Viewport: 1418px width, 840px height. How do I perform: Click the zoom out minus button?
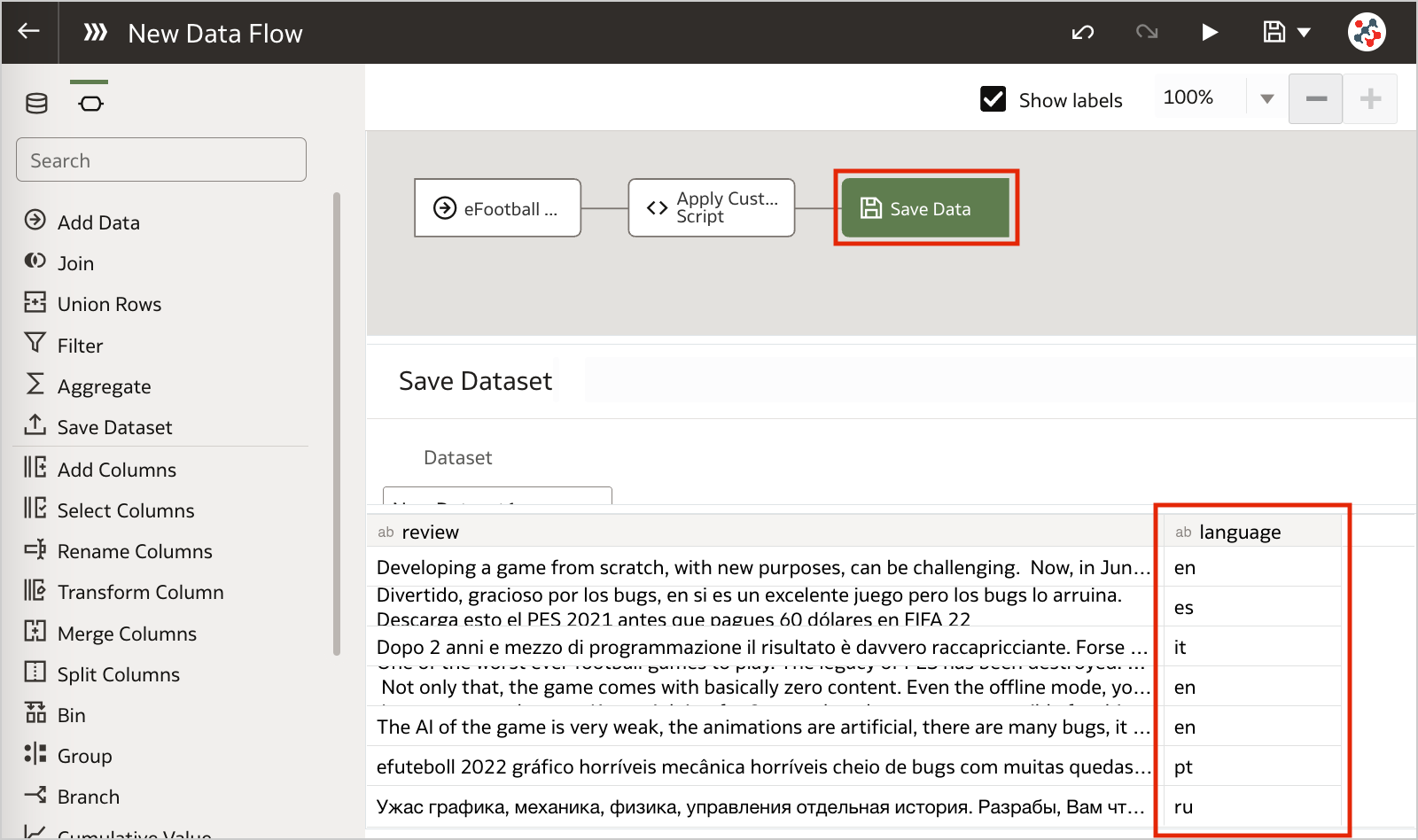(x=1316, y=98)
